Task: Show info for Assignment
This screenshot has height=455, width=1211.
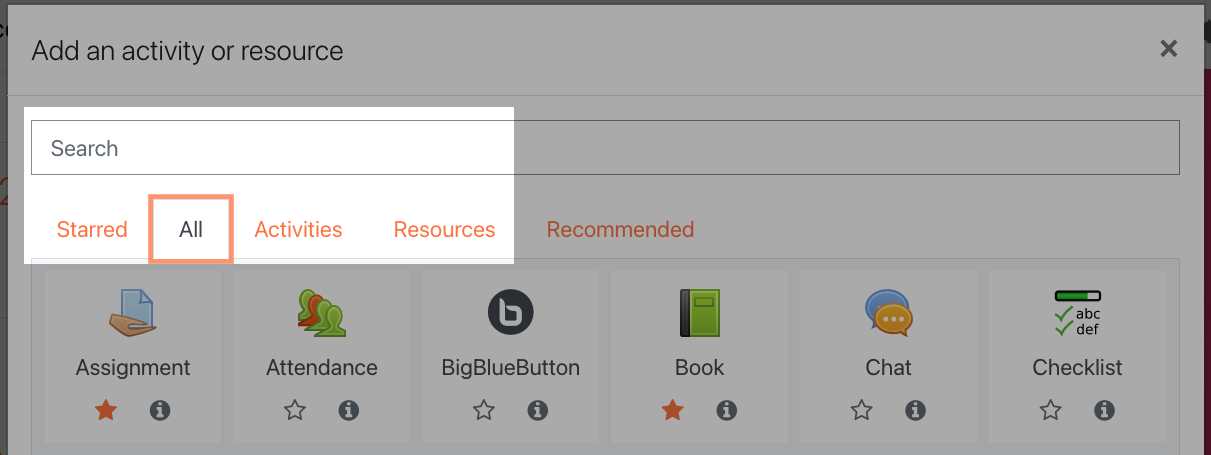Action: tap(159, 410)
